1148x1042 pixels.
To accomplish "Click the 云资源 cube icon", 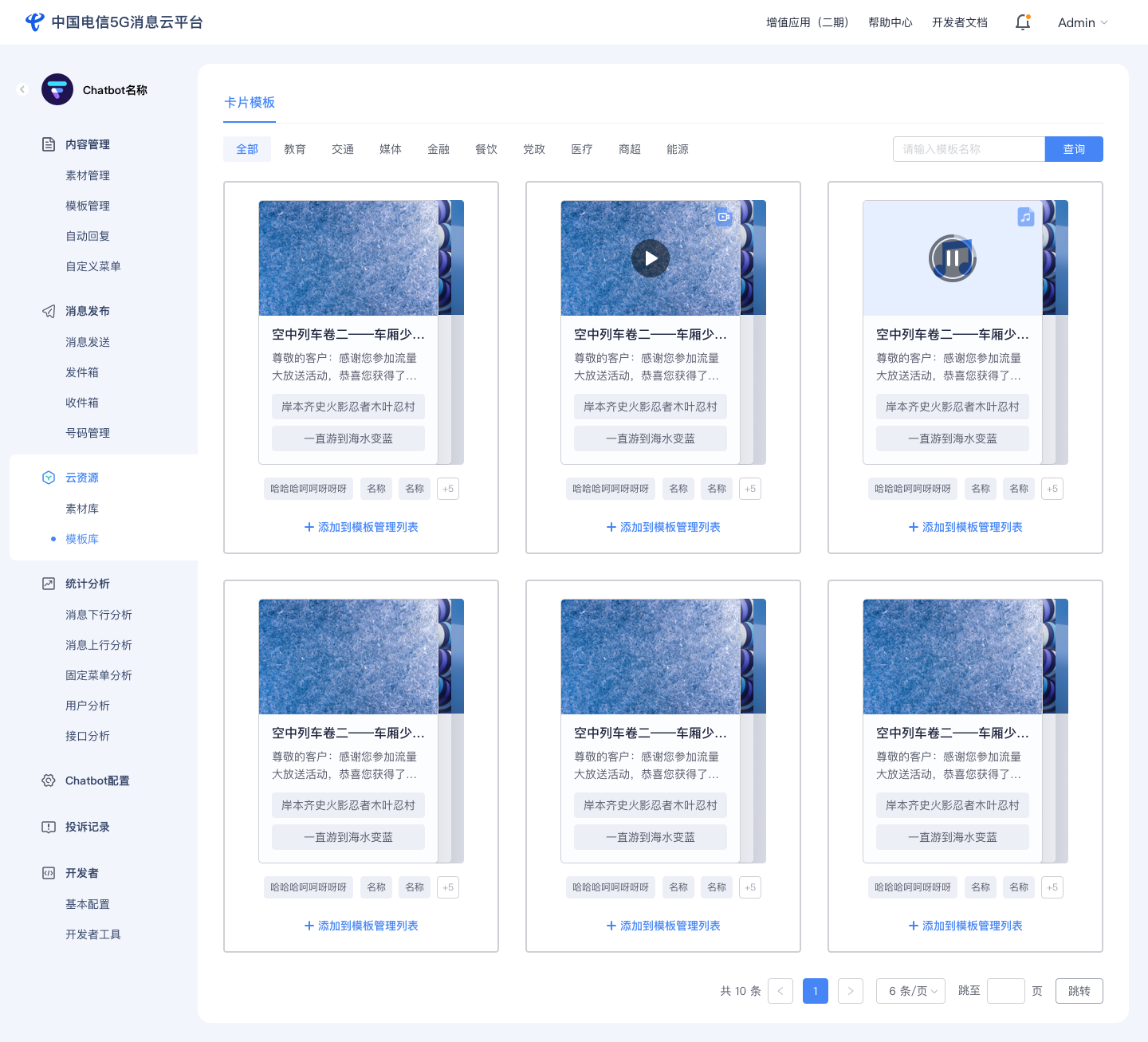I will coord(49,478).
